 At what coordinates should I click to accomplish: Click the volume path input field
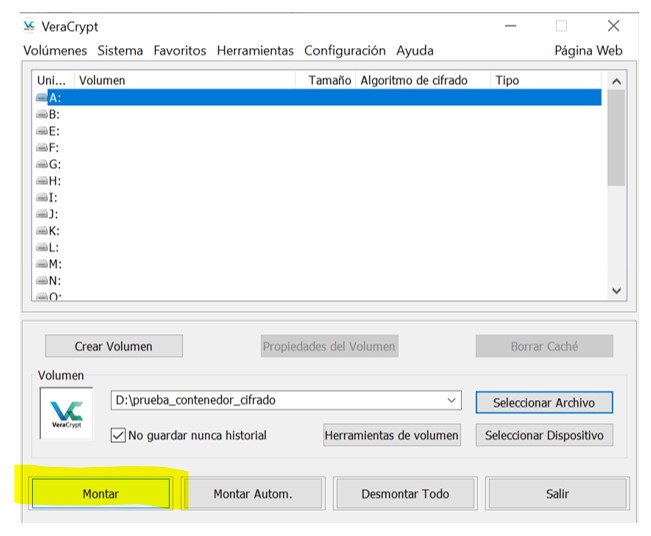[275, 400]
